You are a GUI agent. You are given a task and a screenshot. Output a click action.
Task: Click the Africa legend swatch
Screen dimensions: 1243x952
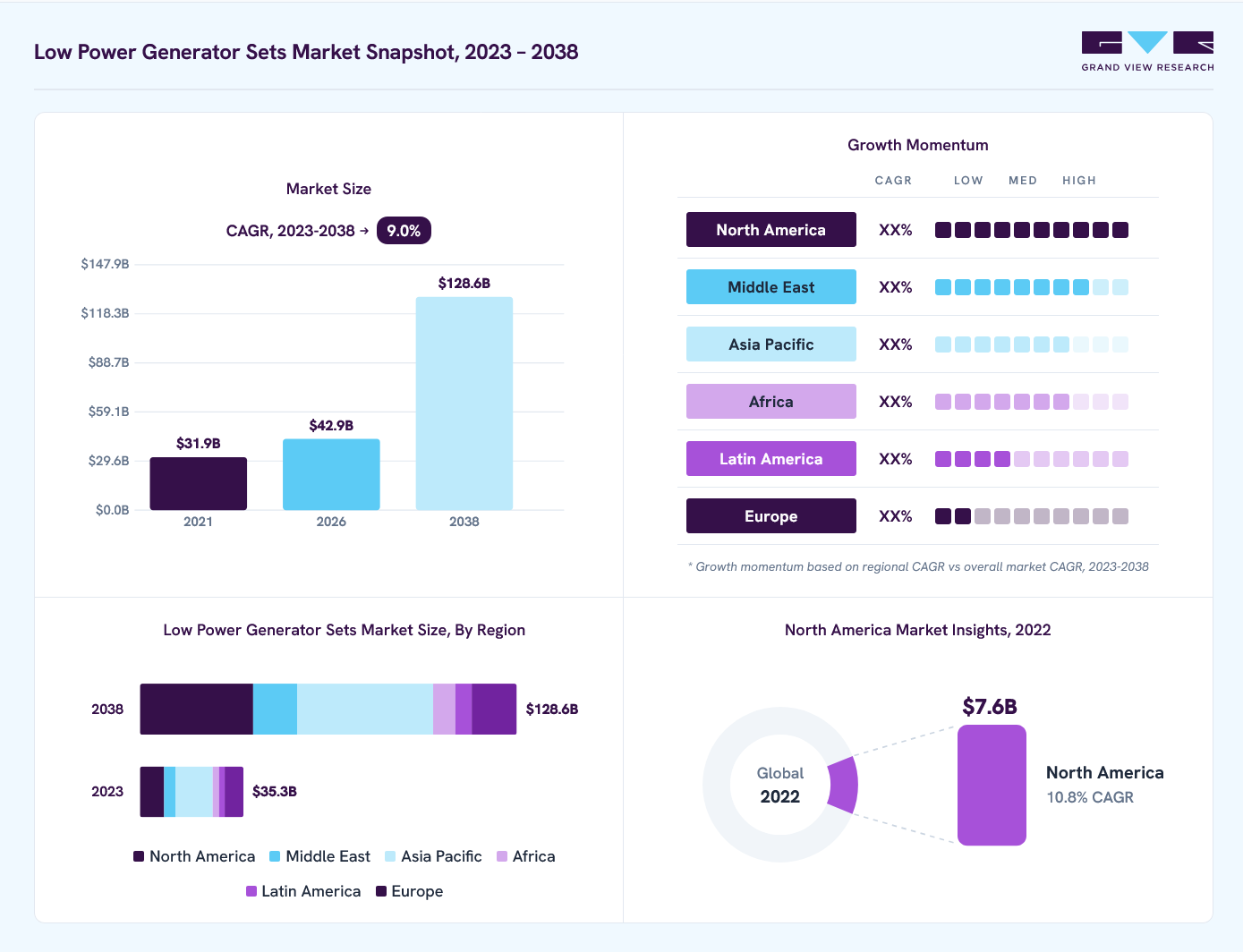502,856
